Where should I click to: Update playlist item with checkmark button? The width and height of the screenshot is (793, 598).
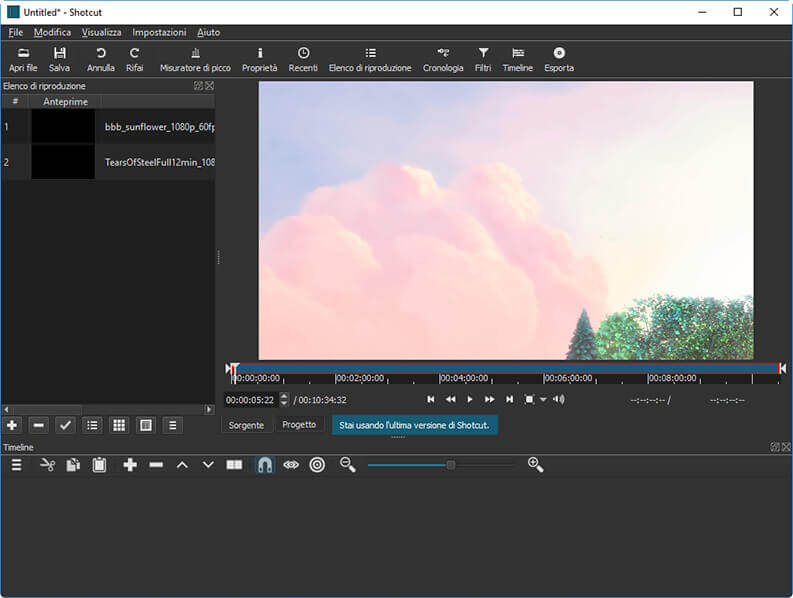[x=65, y=425]
